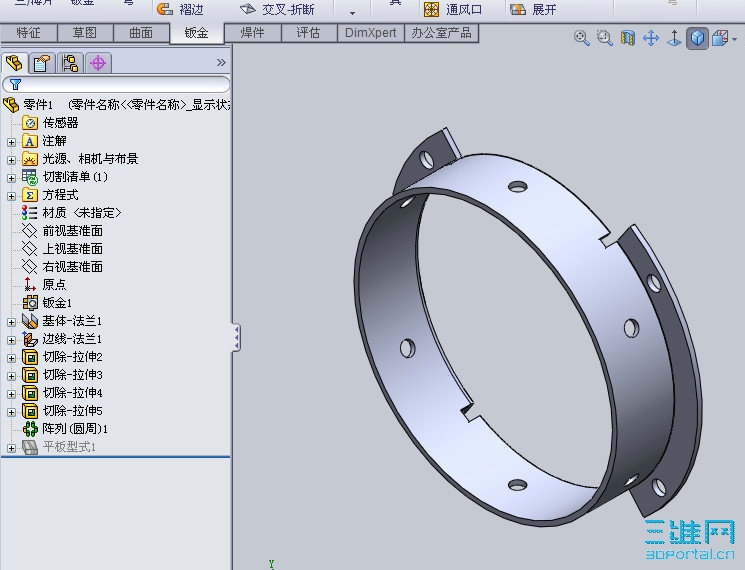The image size is (745, 570).
Task: Click the 边线-法兰1 edge flange icon
Action: point(30,339)
